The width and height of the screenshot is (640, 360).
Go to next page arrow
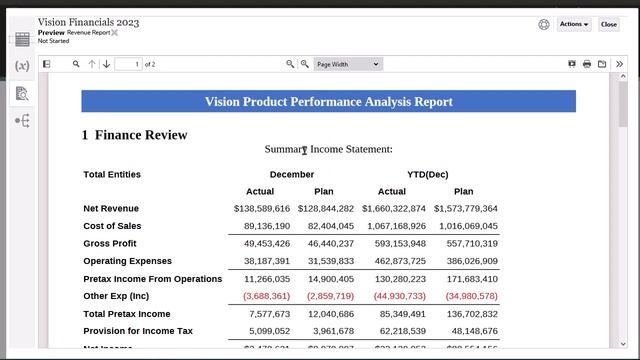(107, 64)
